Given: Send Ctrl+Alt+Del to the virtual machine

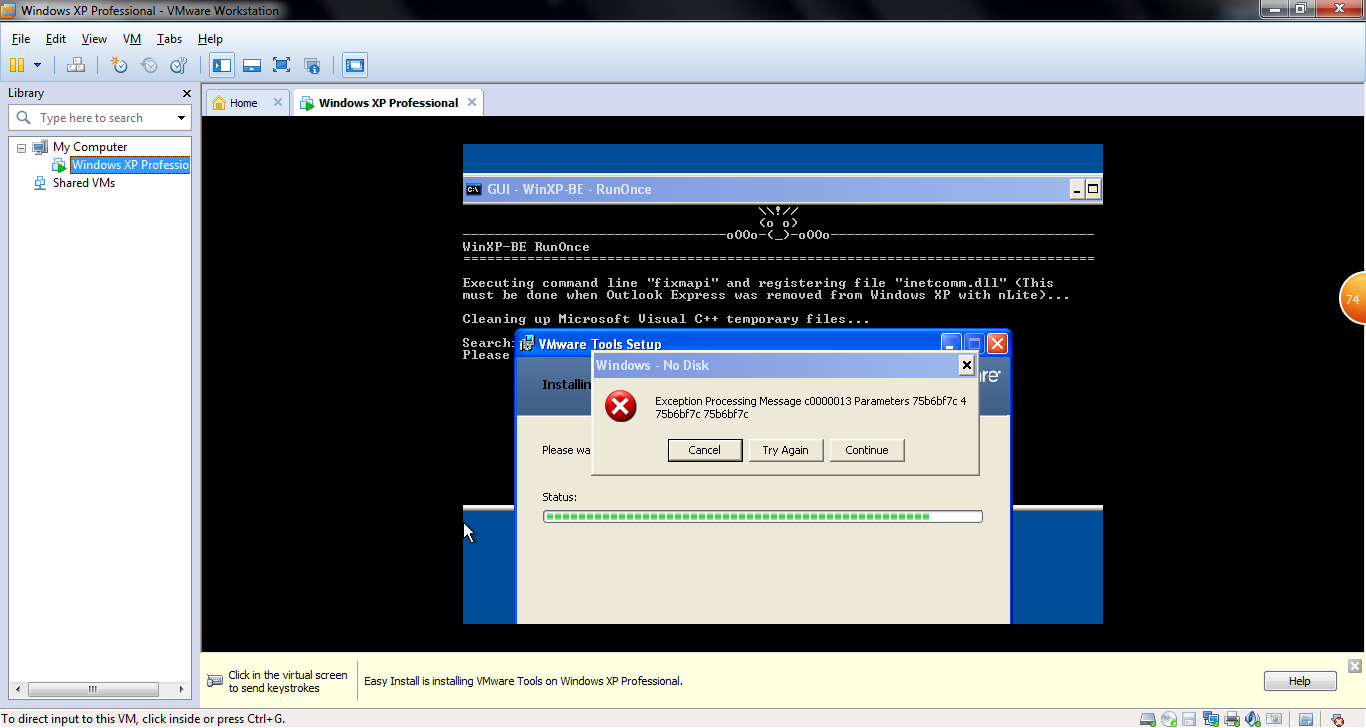Looking at the screenshot, I should [76, 65].
